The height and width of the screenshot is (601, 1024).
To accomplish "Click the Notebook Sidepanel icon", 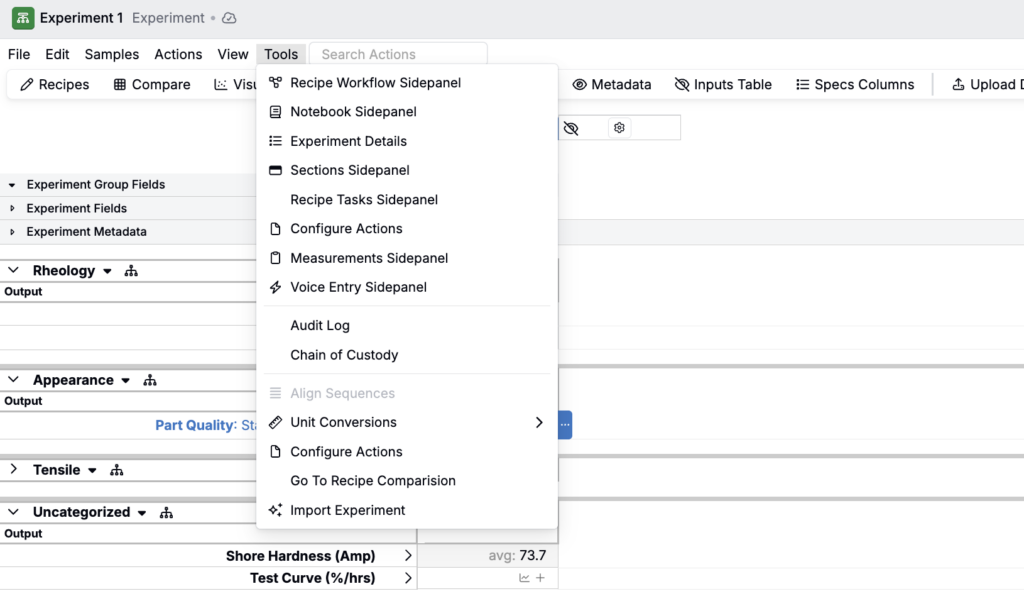I will pyautogui.click(x=275, y=112).
